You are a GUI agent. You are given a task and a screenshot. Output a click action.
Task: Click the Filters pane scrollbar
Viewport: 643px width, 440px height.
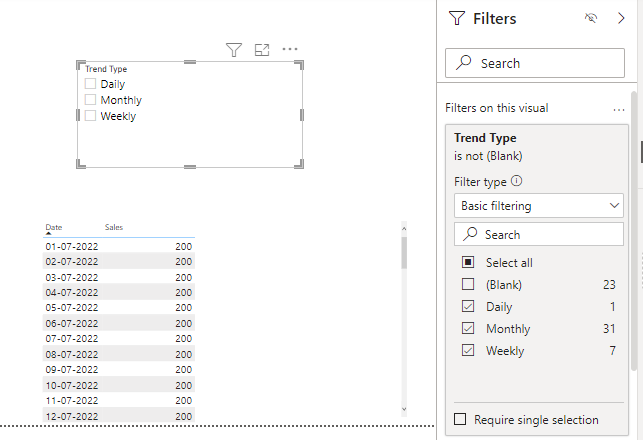click(x=634, y=231)
